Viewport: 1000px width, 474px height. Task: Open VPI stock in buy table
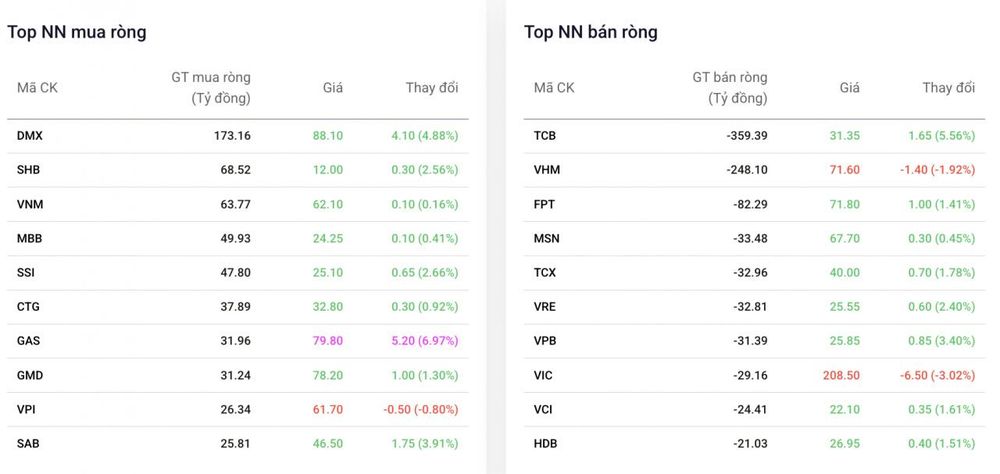pos(237,409)
